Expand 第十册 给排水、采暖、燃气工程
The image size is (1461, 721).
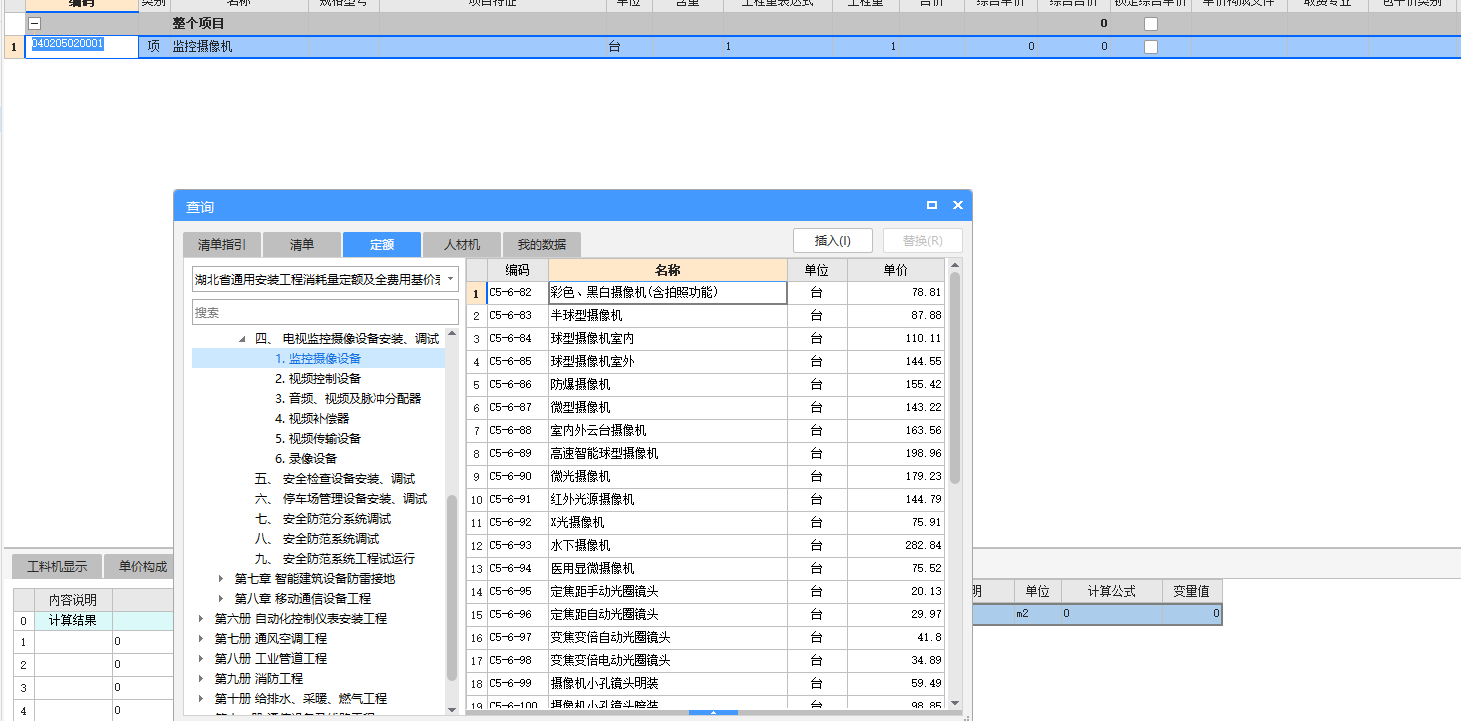pyautogui.click(x=201, y=699)
